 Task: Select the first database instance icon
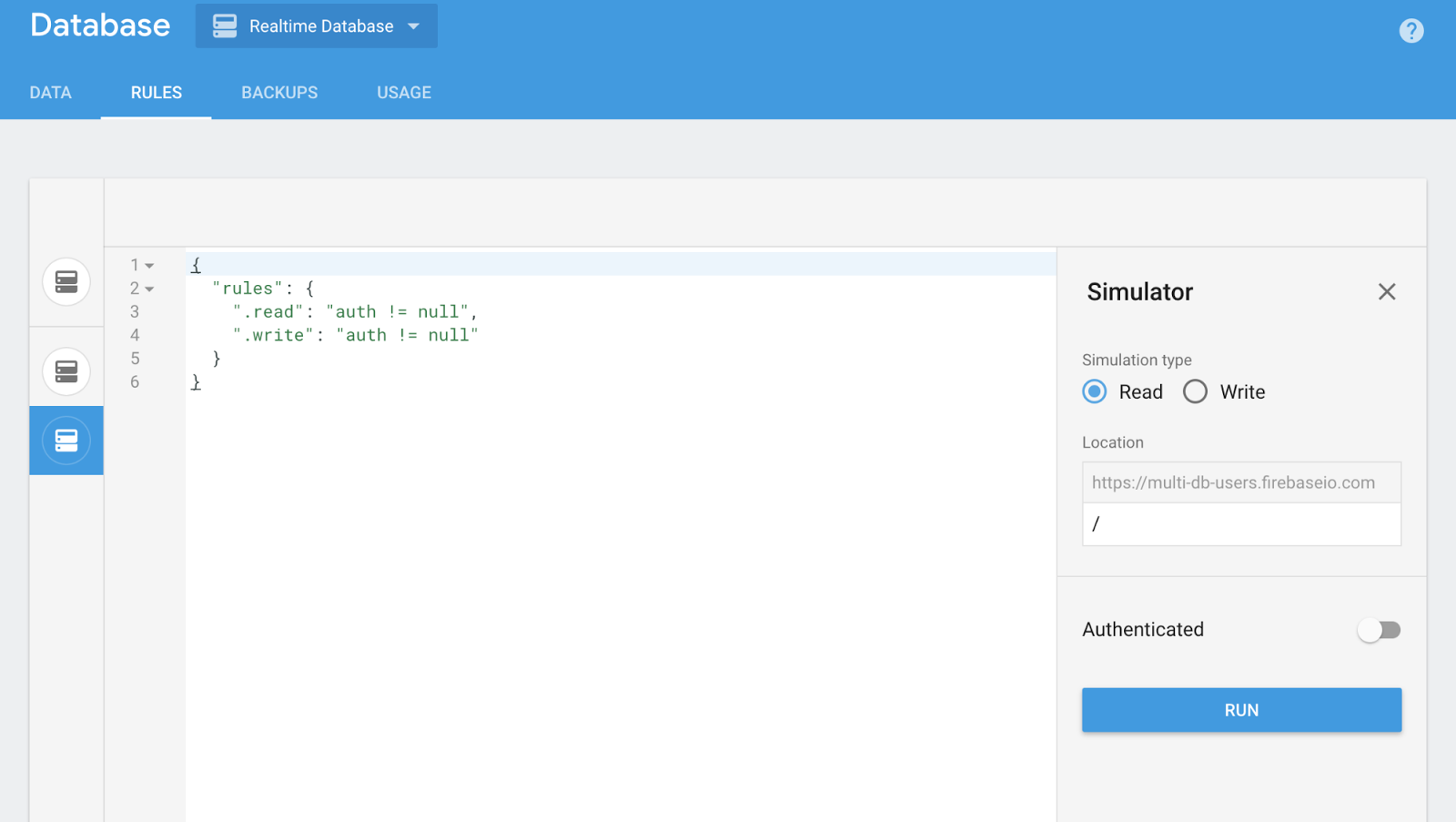tap(66, 281)
